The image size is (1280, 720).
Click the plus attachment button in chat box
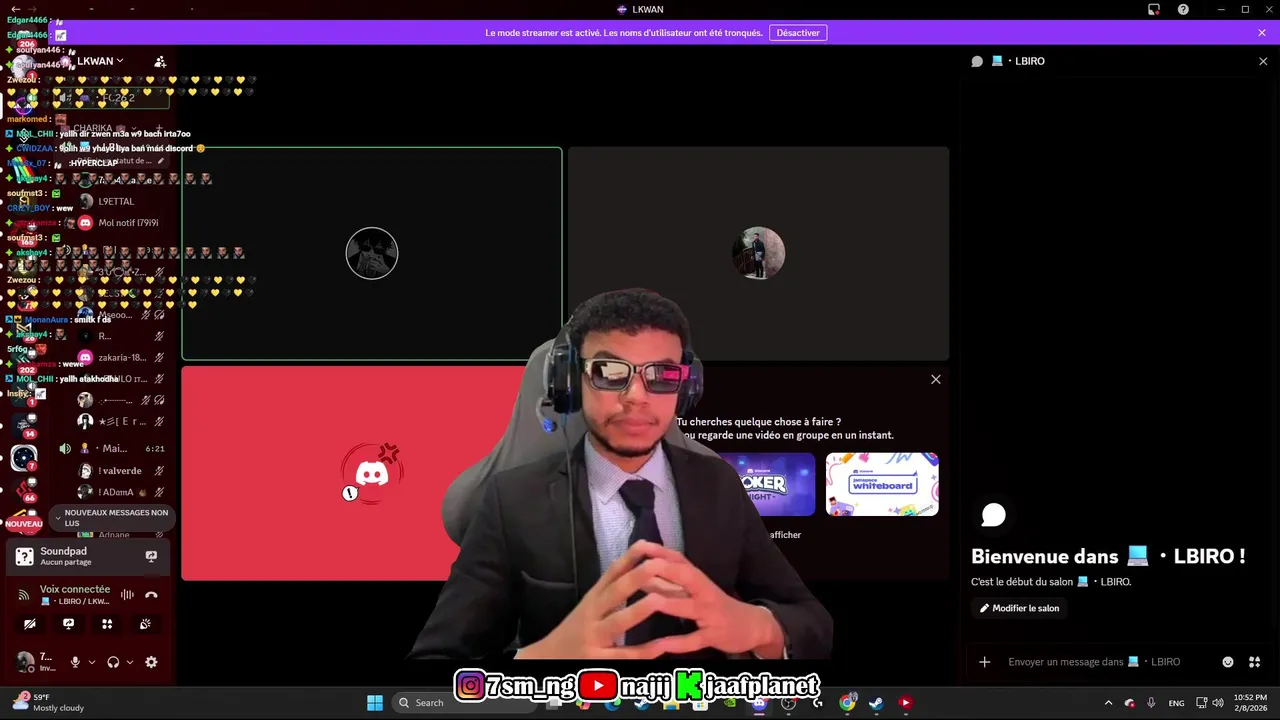[x=984, y=662]
